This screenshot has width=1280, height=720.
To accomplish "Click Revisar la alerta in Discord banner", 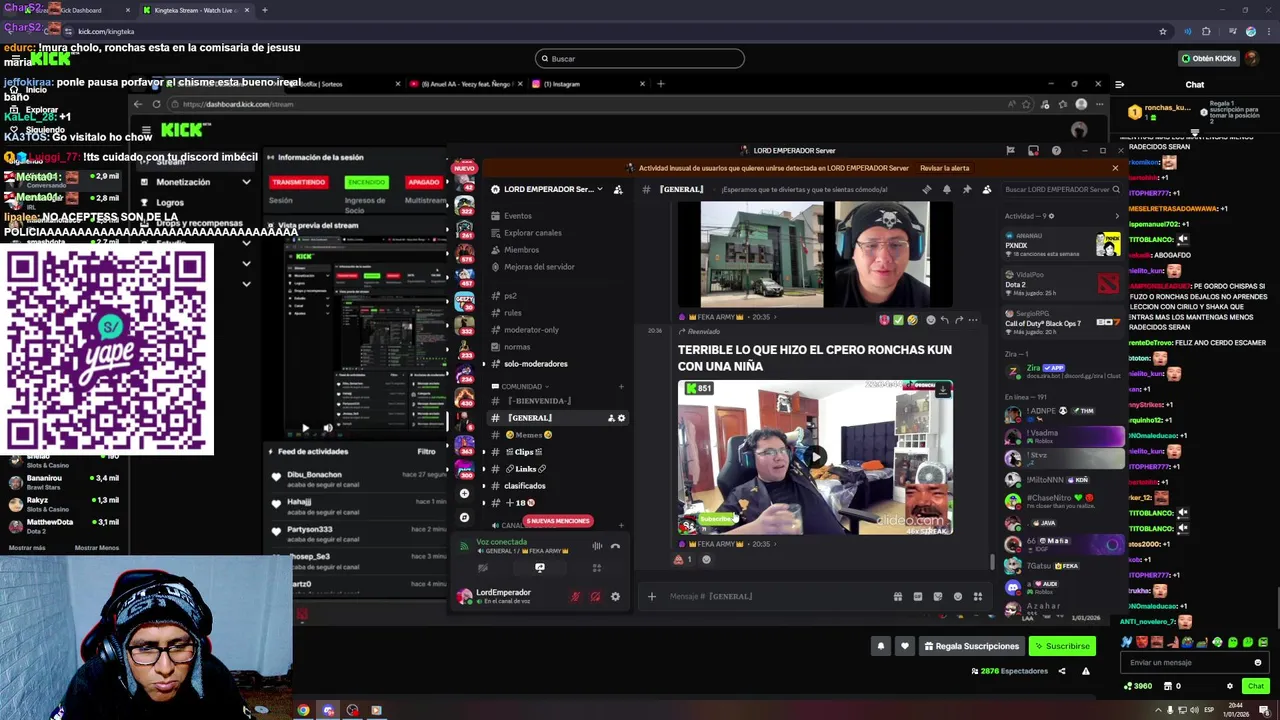I will tap(944, 168).
